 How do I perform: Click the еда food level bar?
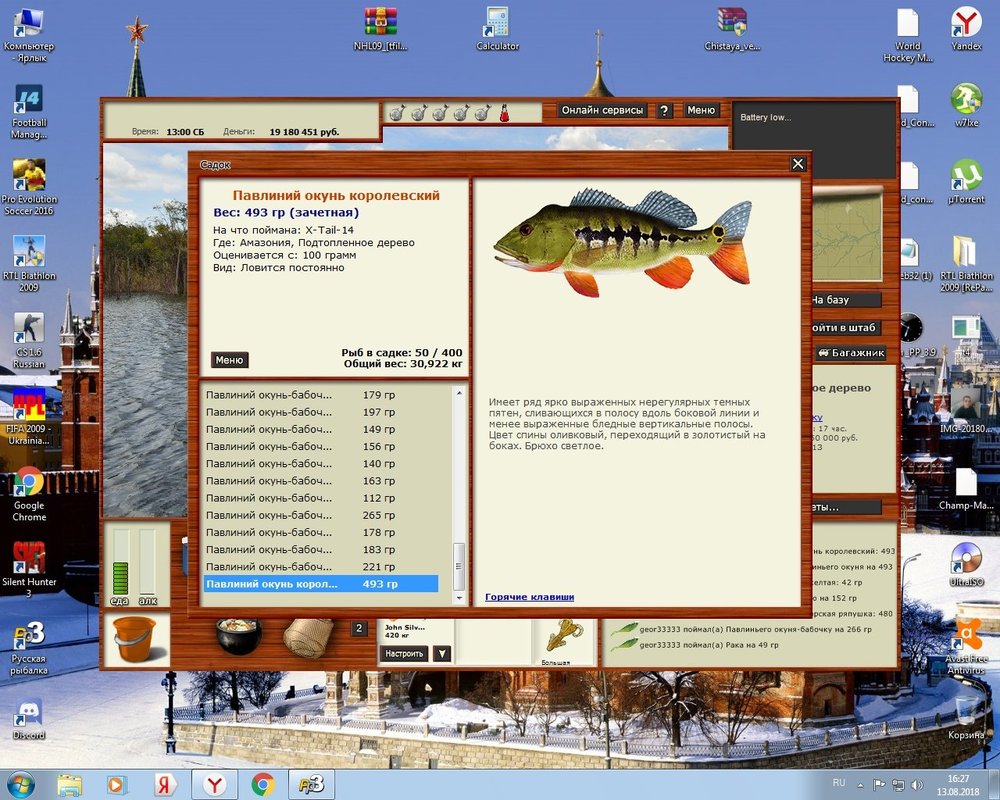click(x=120, y=563)
